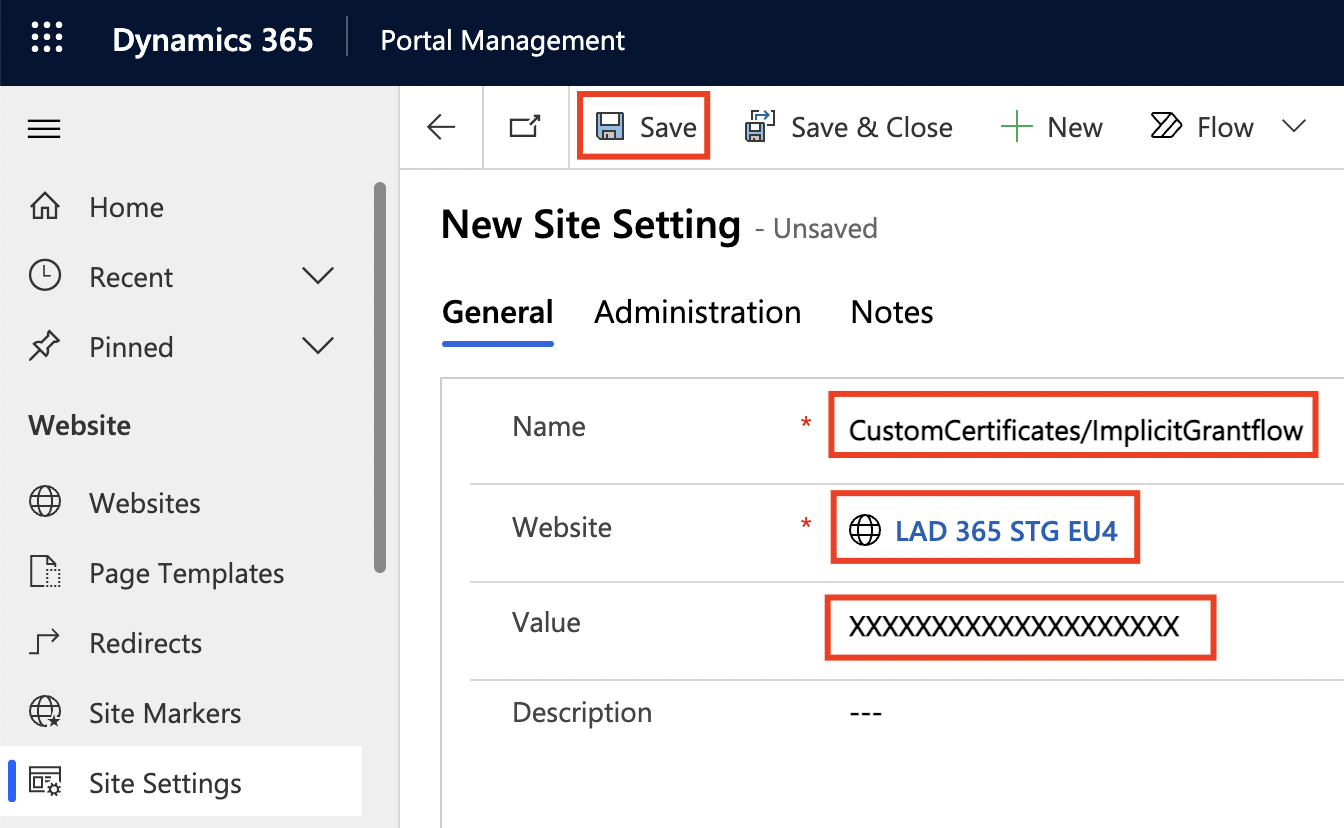Click the Websites globe icon in sidebar
The width and height of the screenshot is (1344, 828).
[45, 502]
